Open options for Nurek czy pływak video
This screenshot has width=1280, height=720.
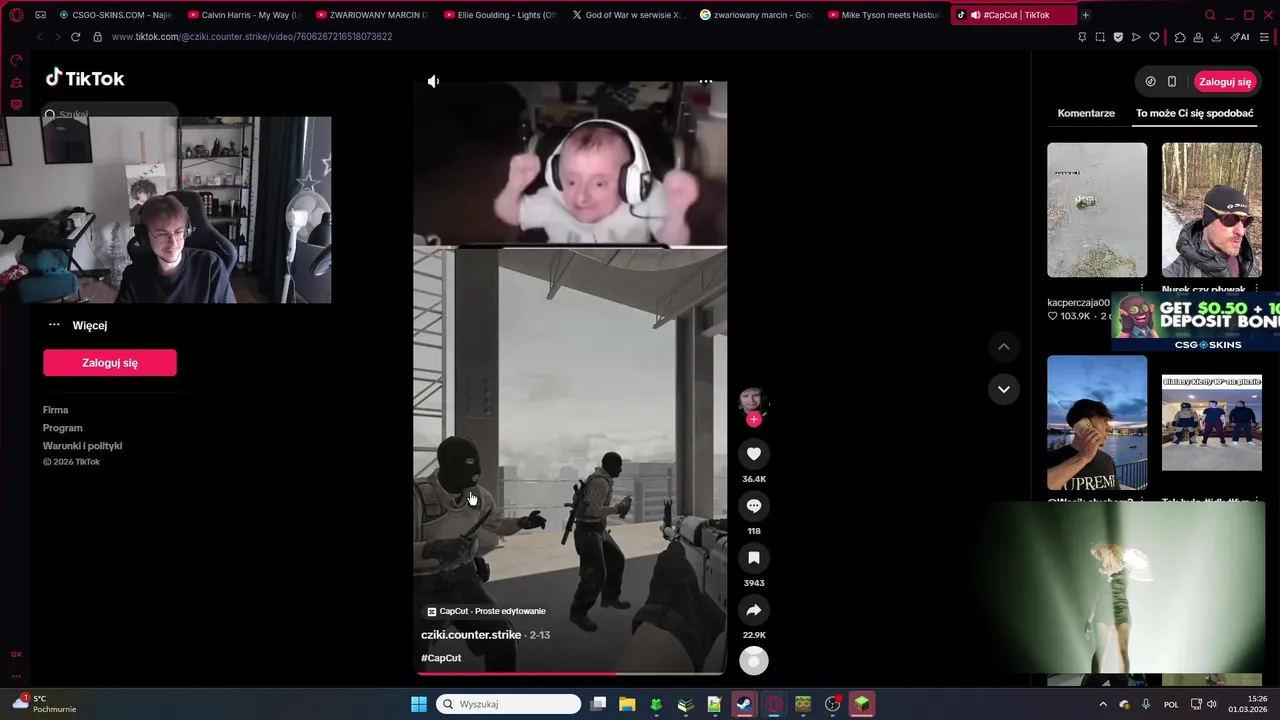(1256, 289)
